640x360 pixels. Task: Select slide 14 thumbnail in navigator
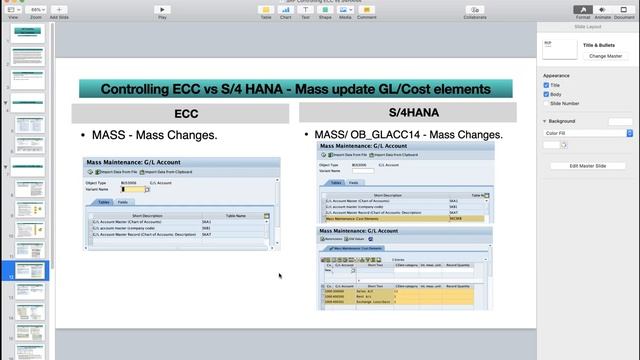[x=30, y=312]
